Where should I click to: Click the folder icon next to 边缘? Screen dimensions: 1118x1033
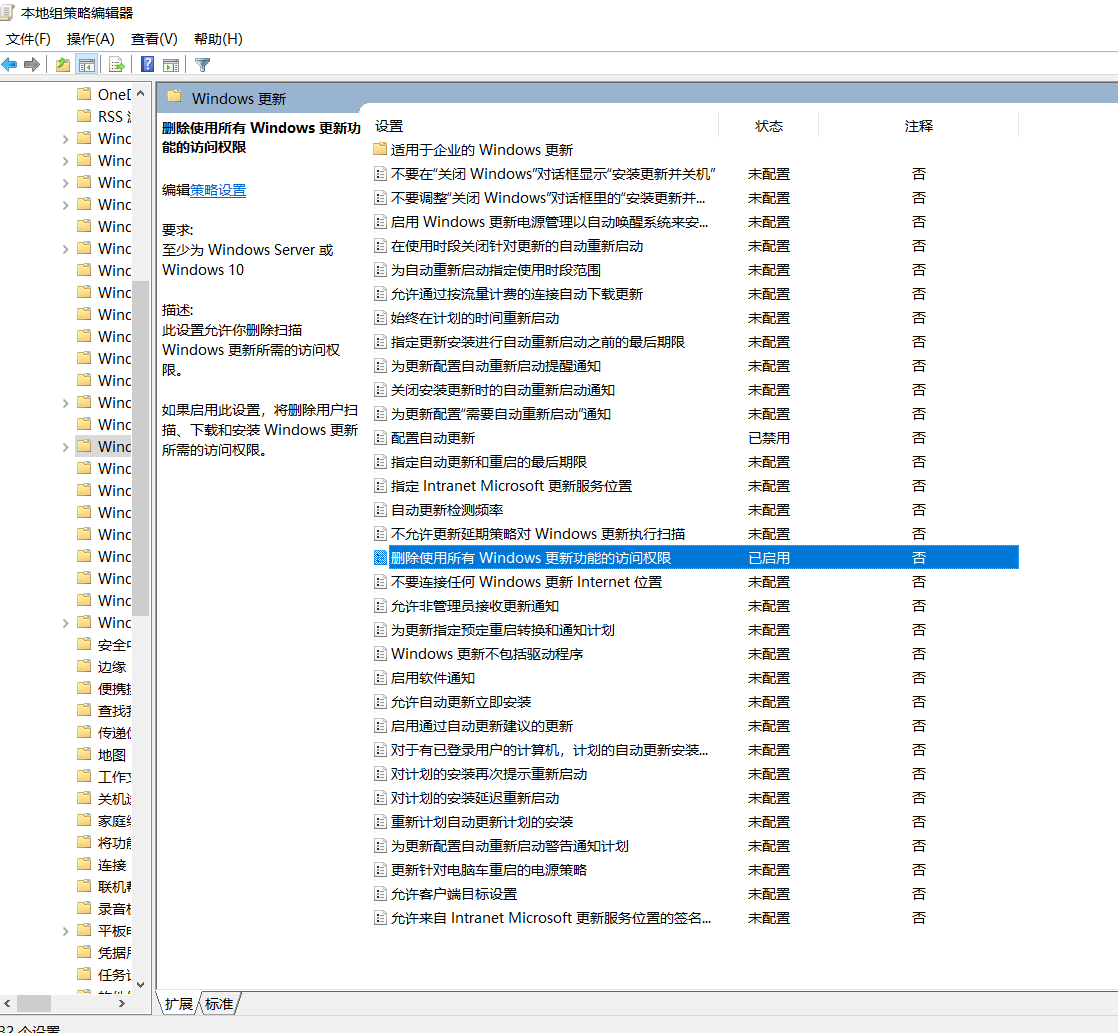(84, 666)
